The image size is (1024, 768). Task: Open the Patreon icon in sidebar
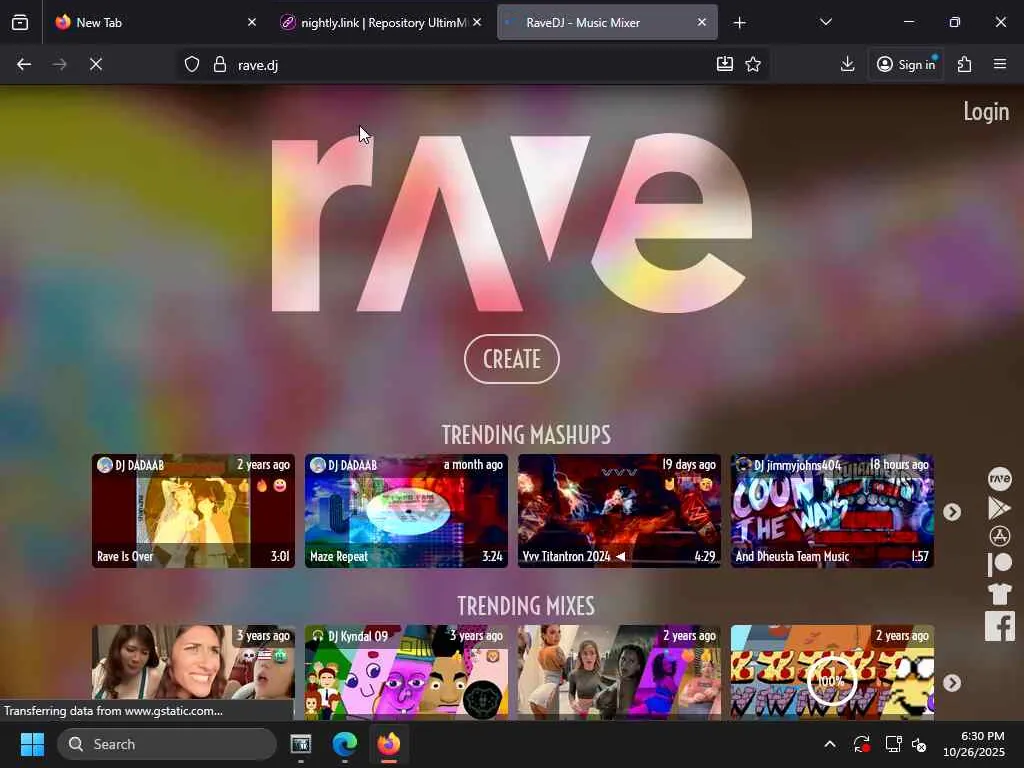pyautogui.click(x=999, y=564)
